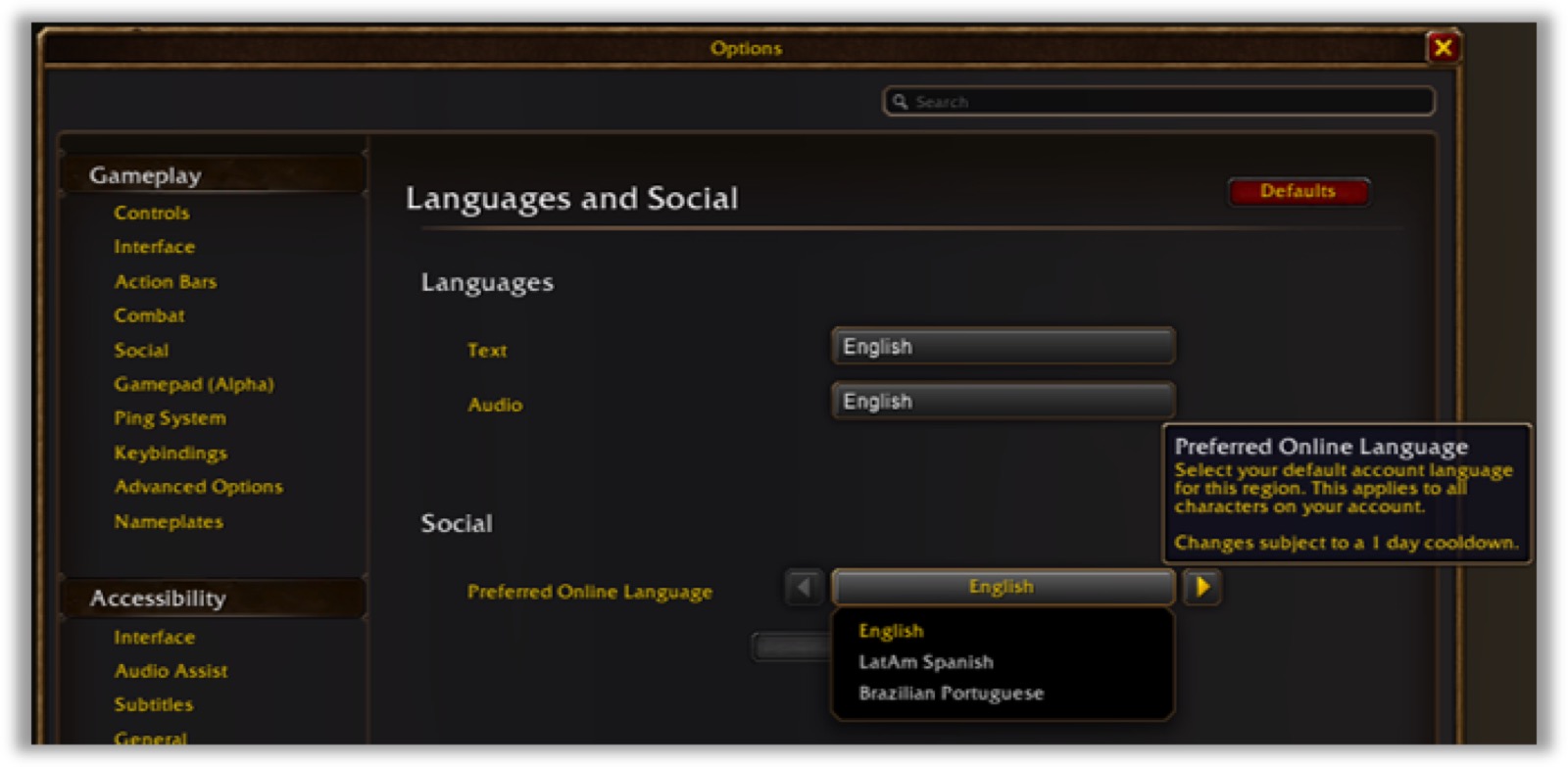Image resolution: width=1568 pixels, height=767 pixels.
Task: Click the "Audio" setting label
Action: pyautogui.click(x=495, y=405)
